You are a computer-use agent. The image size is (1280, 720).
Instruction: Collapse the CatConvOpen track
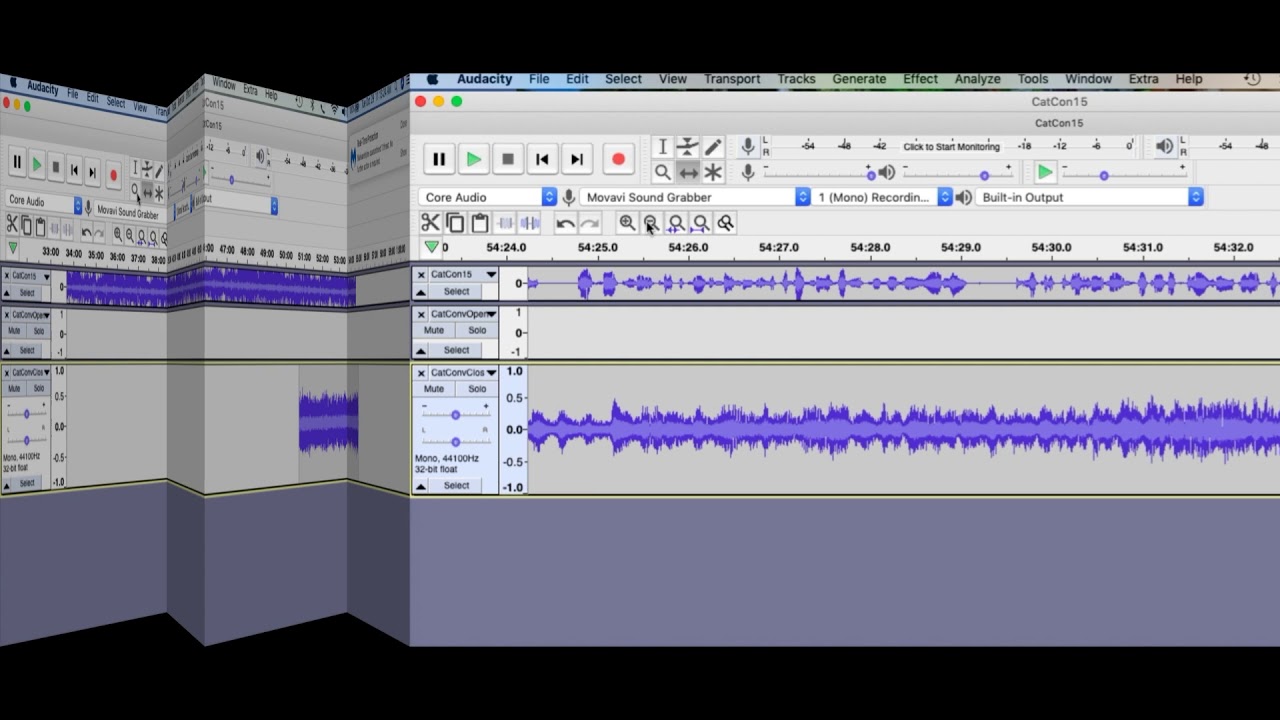coord(421,350)
